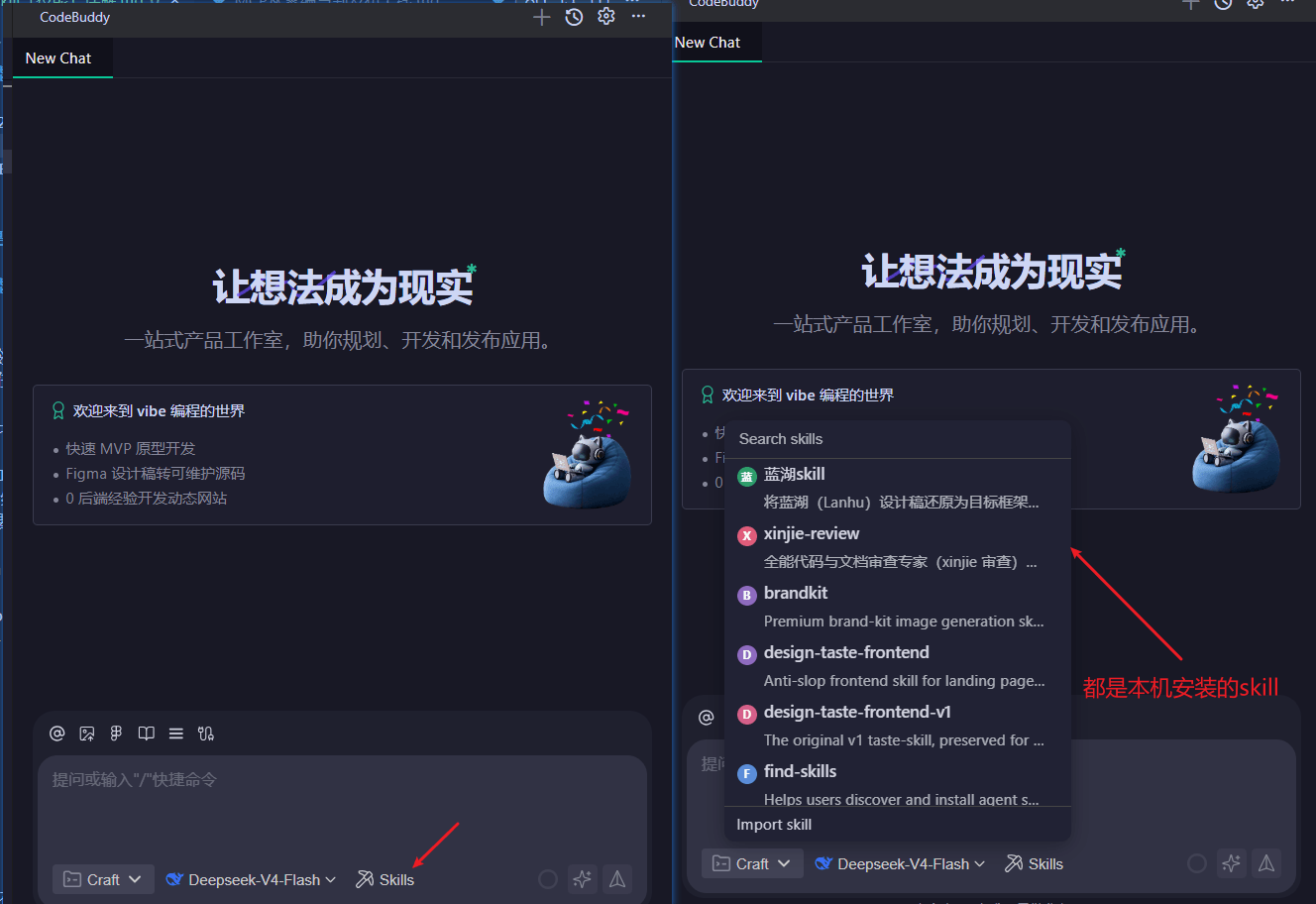Click the purple D avatar of design-taste-frontend
Viewport: 1316px width, 904px height.
747,655
